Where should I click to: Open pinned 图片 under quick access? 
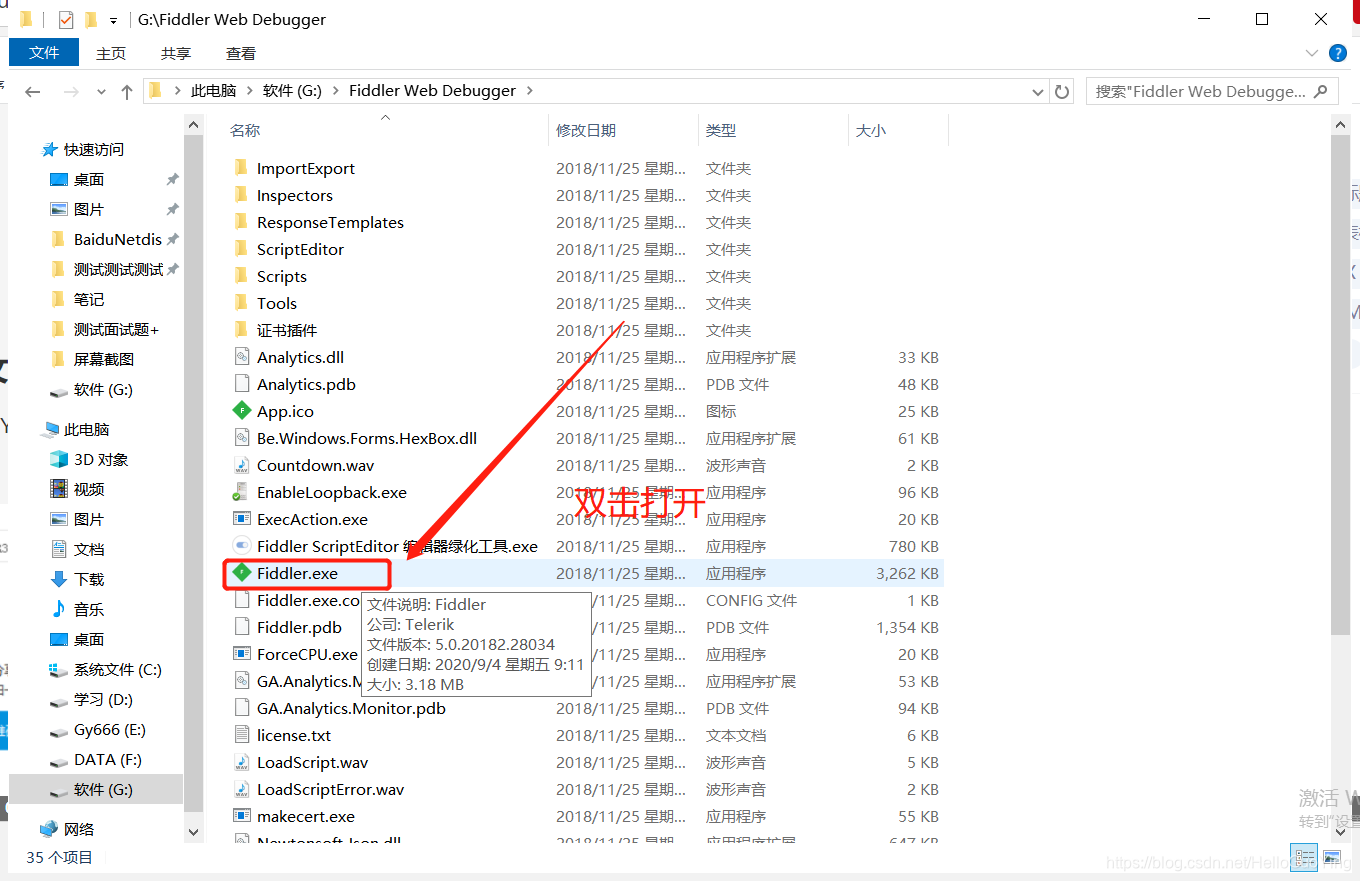click(89, 209)
